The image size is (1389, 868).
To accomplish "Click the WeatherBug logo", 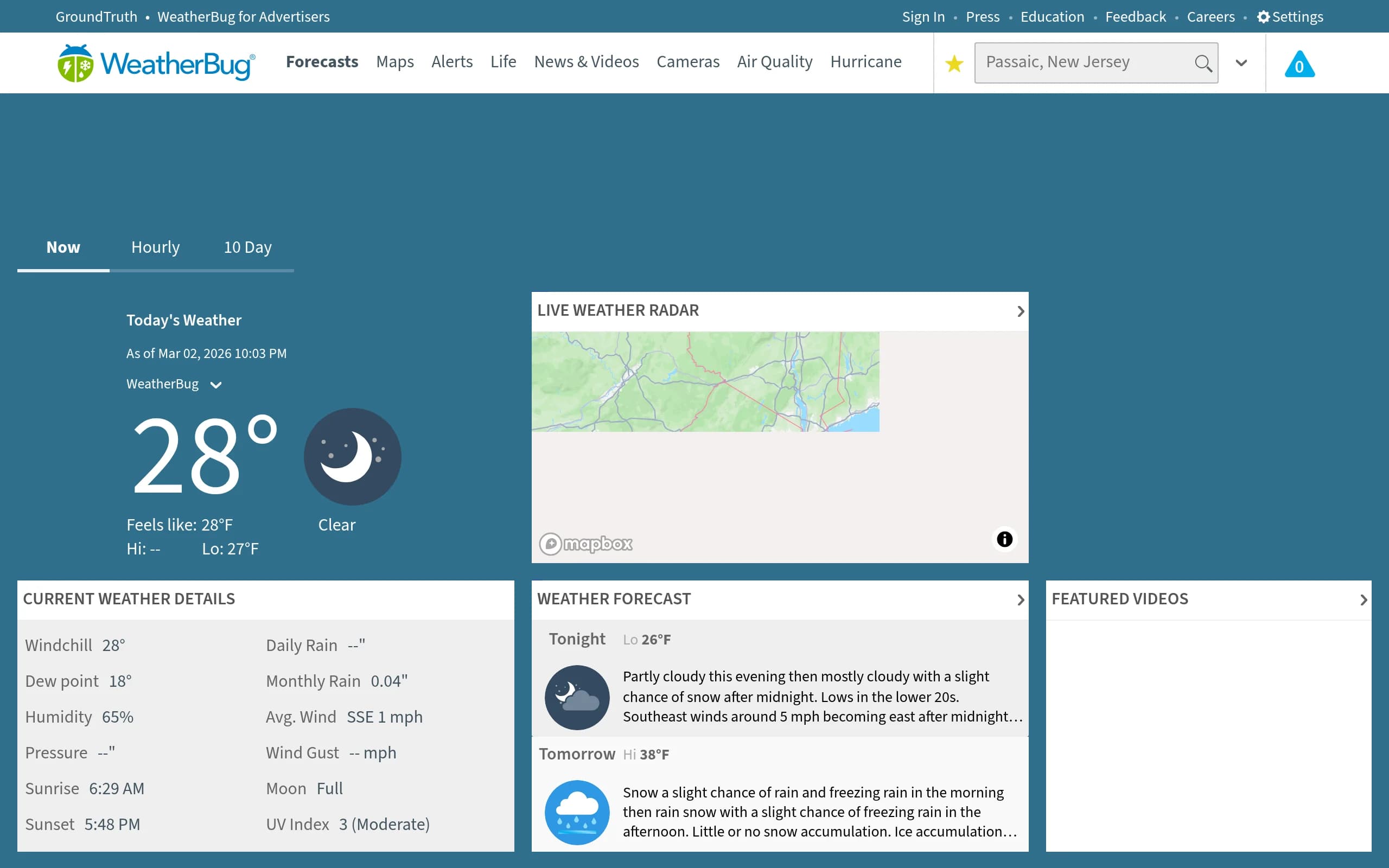I will pos(156,62).
